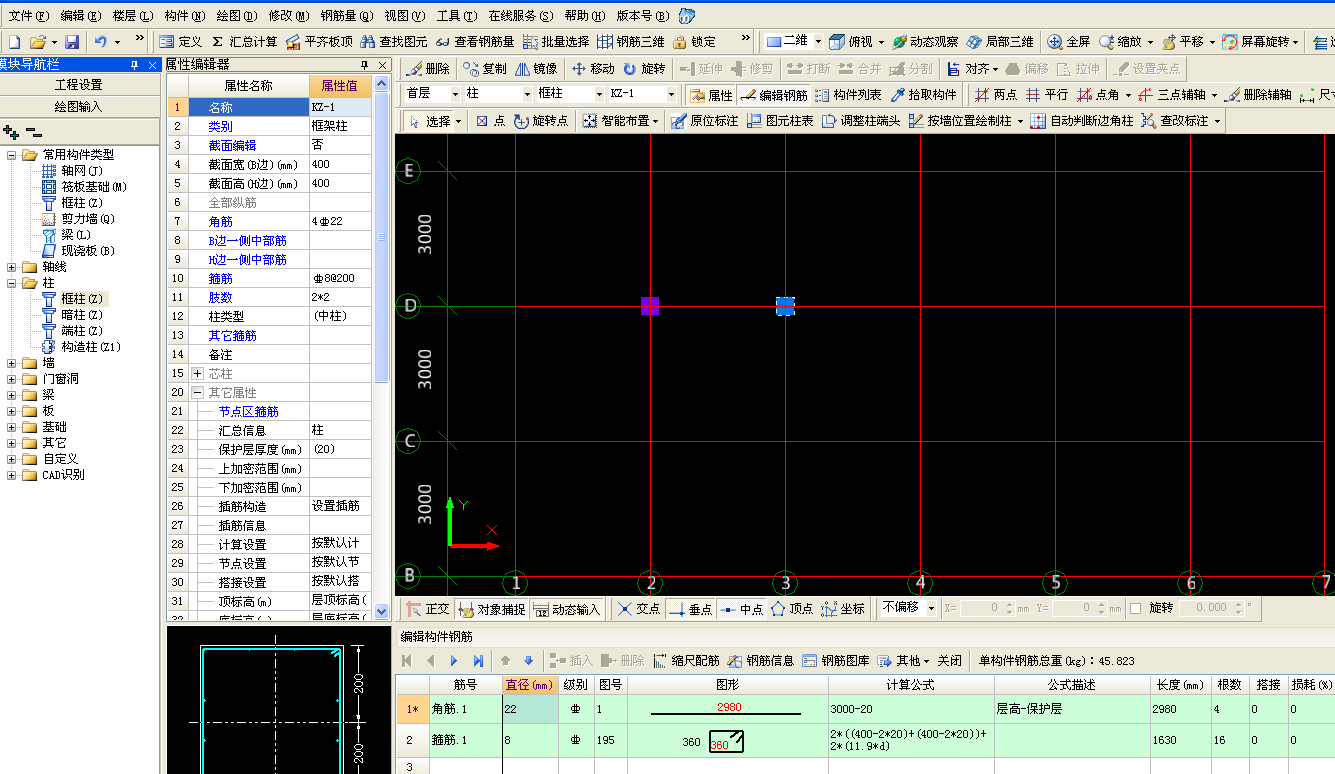Run 汇总计算 summary calculation
Viewport: 1335px width, 774px height.
point(244,42)
